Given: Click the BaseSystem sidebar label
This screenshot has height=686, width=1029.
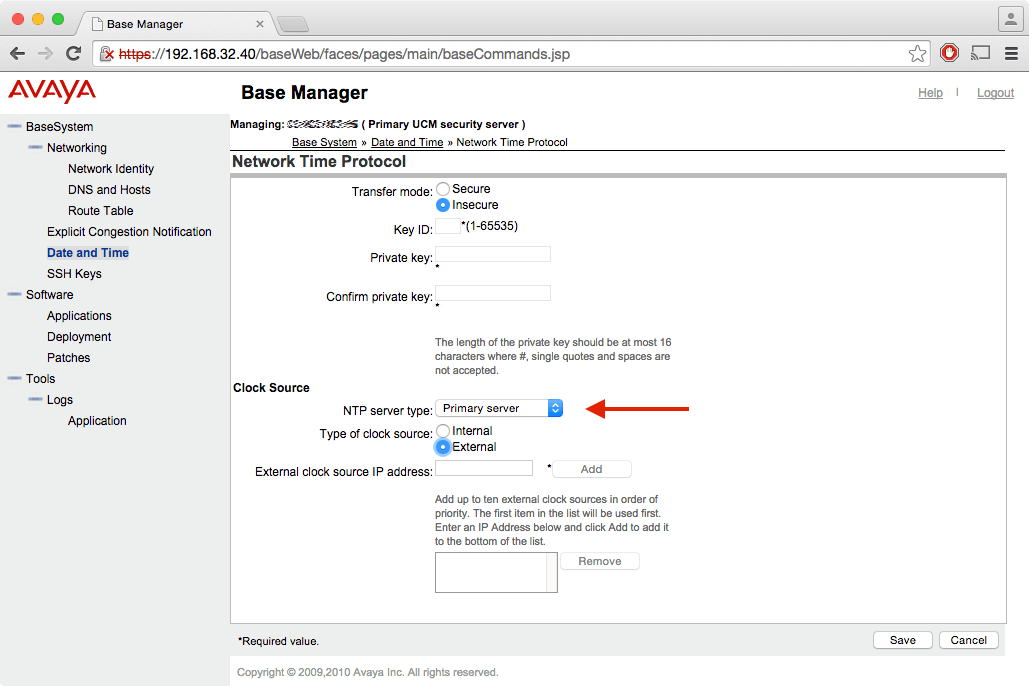Looking at the screenshot, I should (60, 127).
